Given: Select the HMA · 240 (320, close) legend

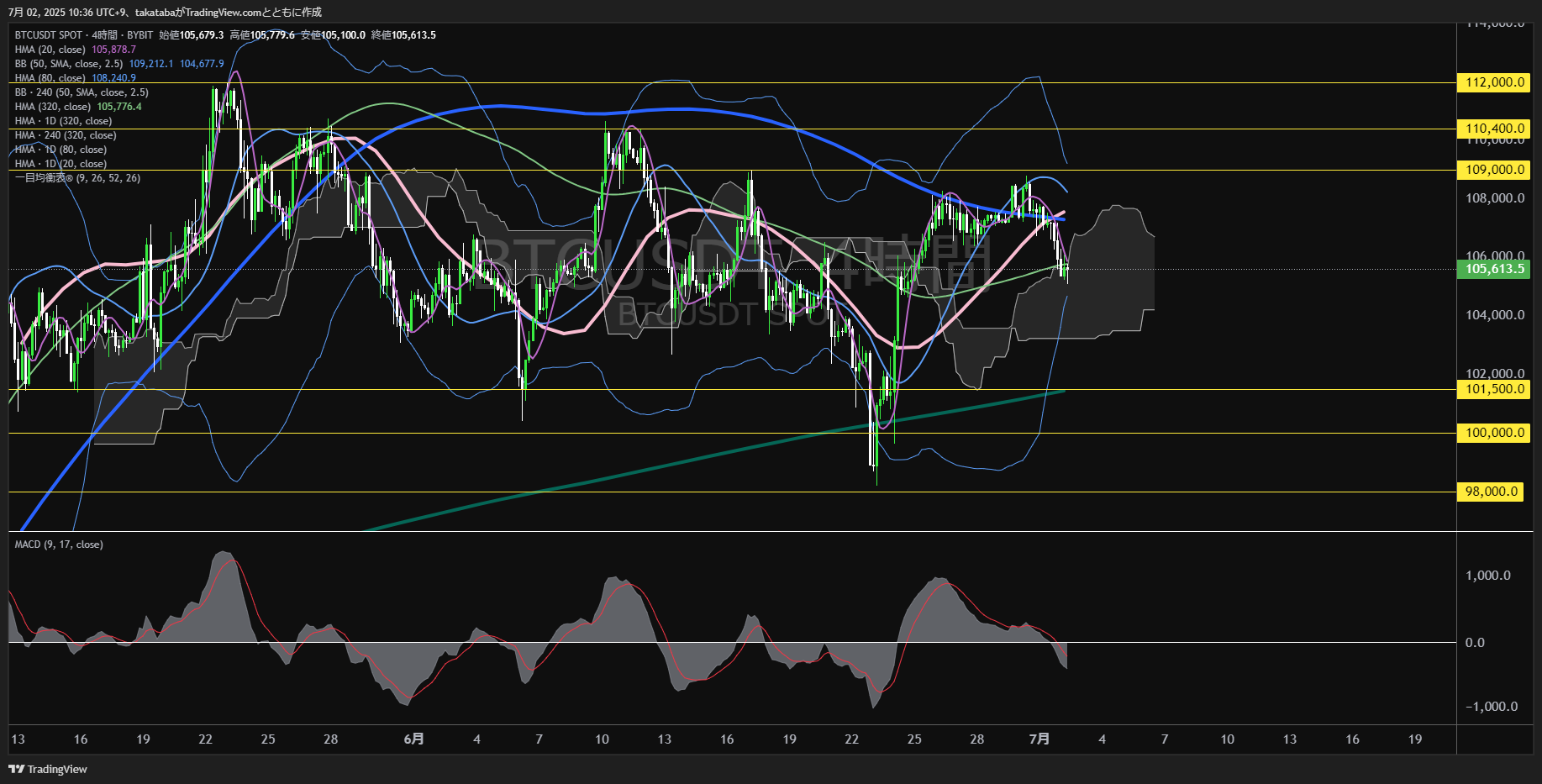Looking at the screenshot, I should point(66,135).
